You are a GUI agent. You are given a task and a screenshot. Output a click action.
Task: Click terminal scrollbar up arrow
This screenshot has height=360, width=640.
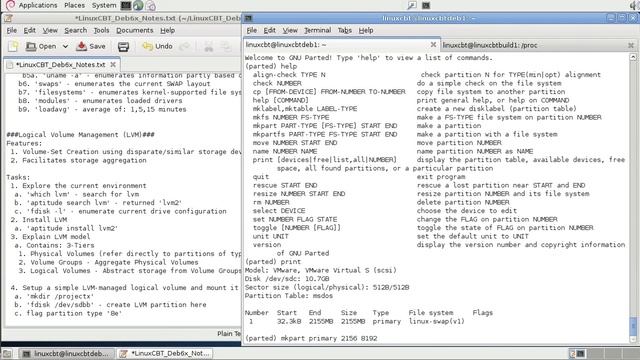[633, 57]
